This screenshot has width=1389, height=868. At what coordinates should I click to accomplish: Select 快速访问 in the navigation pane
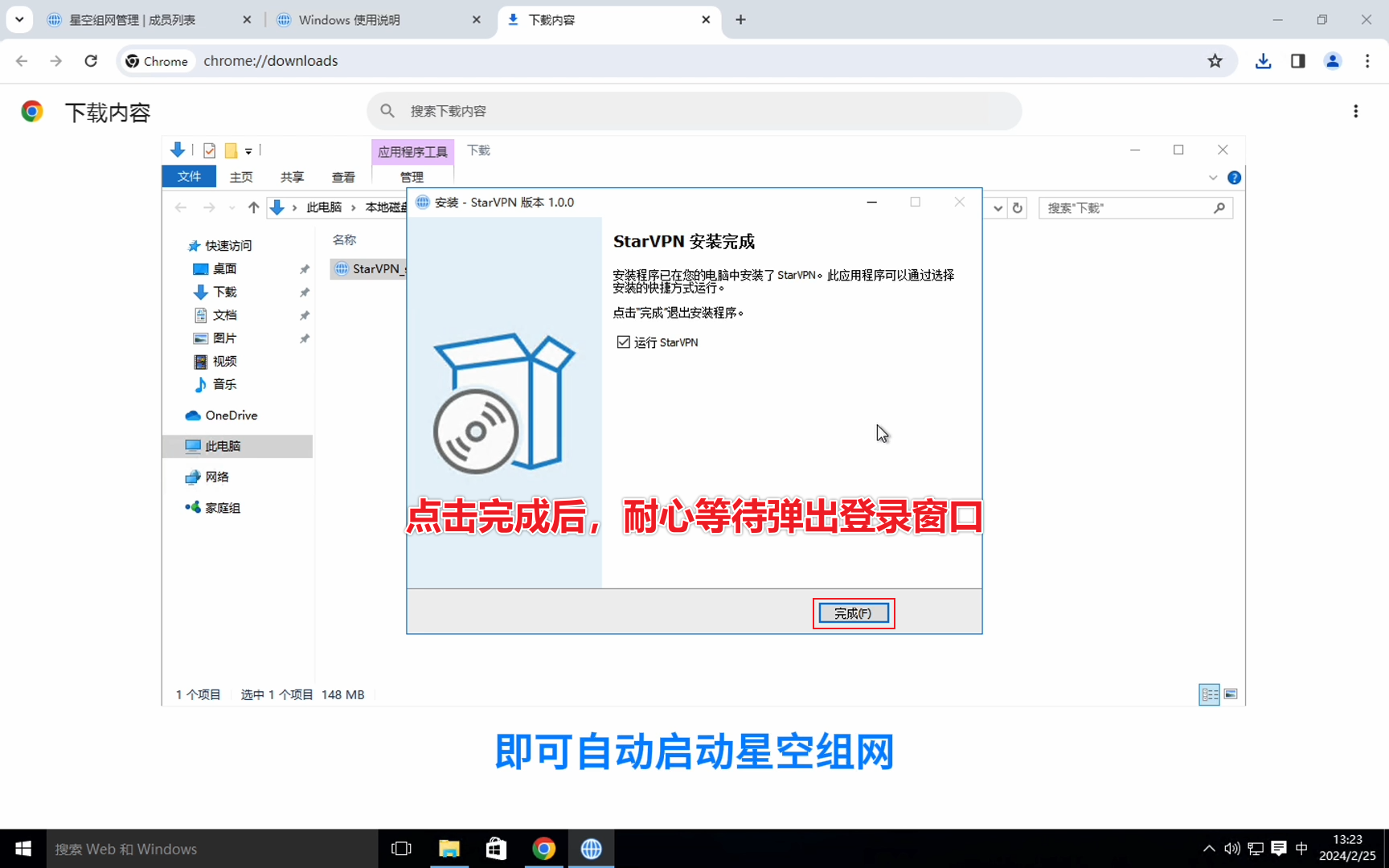point(228,246)
